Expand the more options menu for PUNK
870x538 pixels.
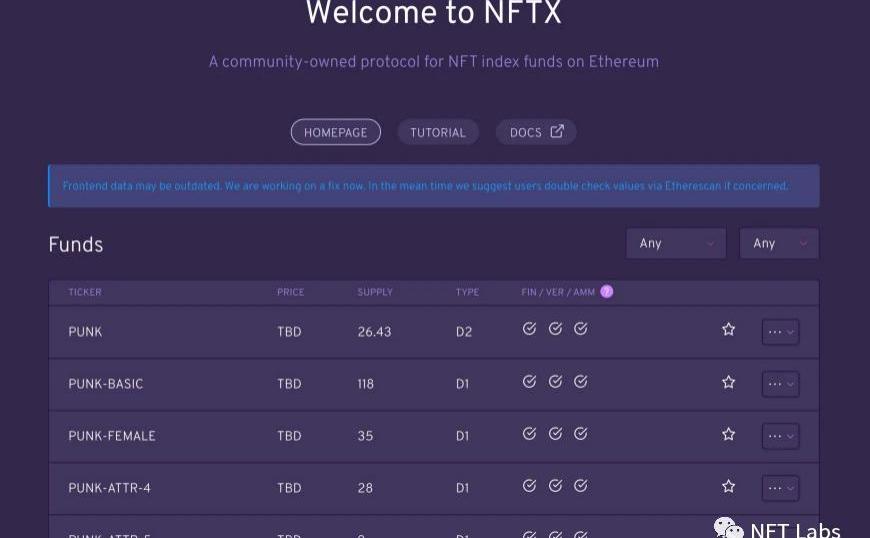(x=780, y=332)
